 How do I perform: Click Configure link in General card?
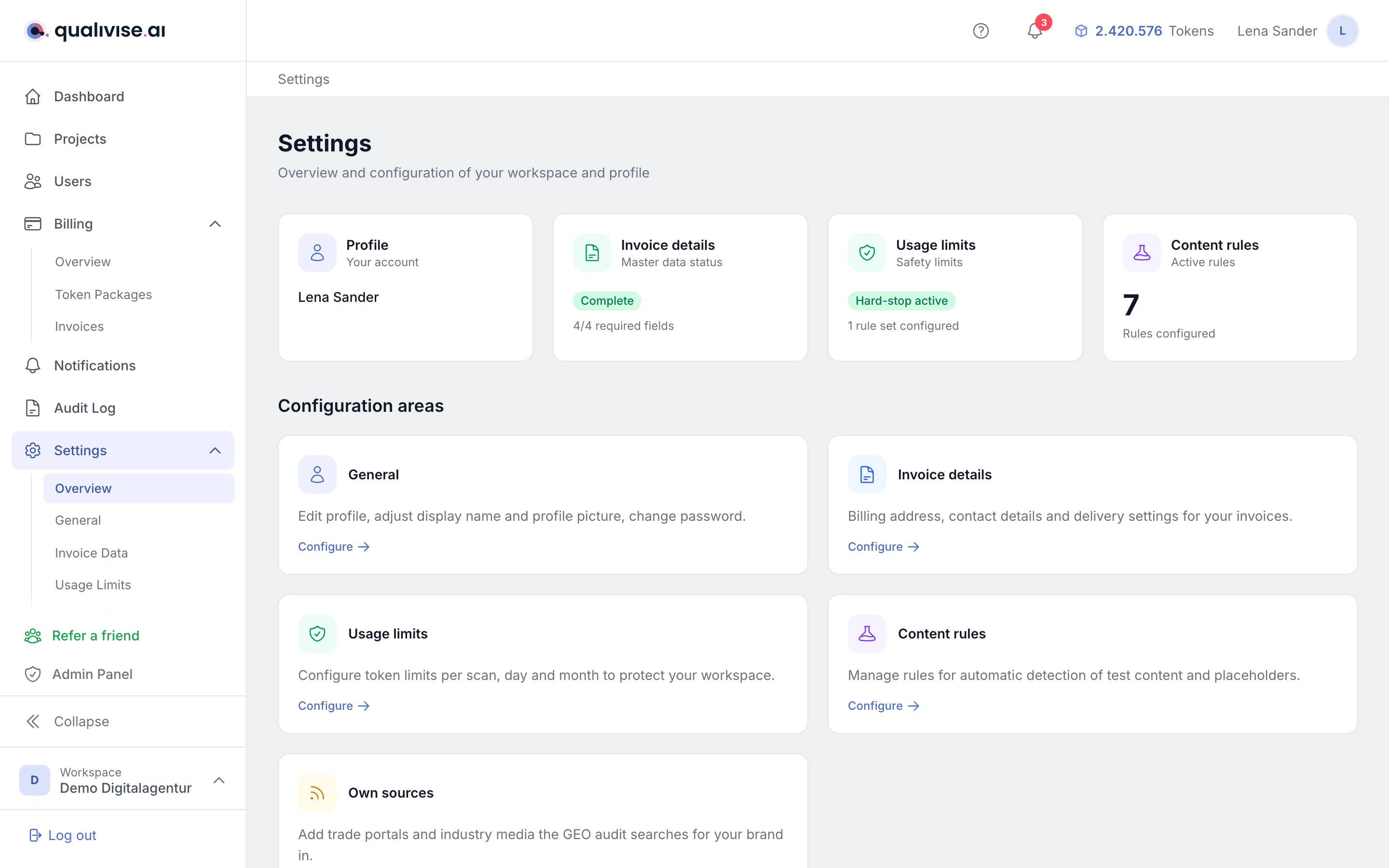tap(333, 546)
